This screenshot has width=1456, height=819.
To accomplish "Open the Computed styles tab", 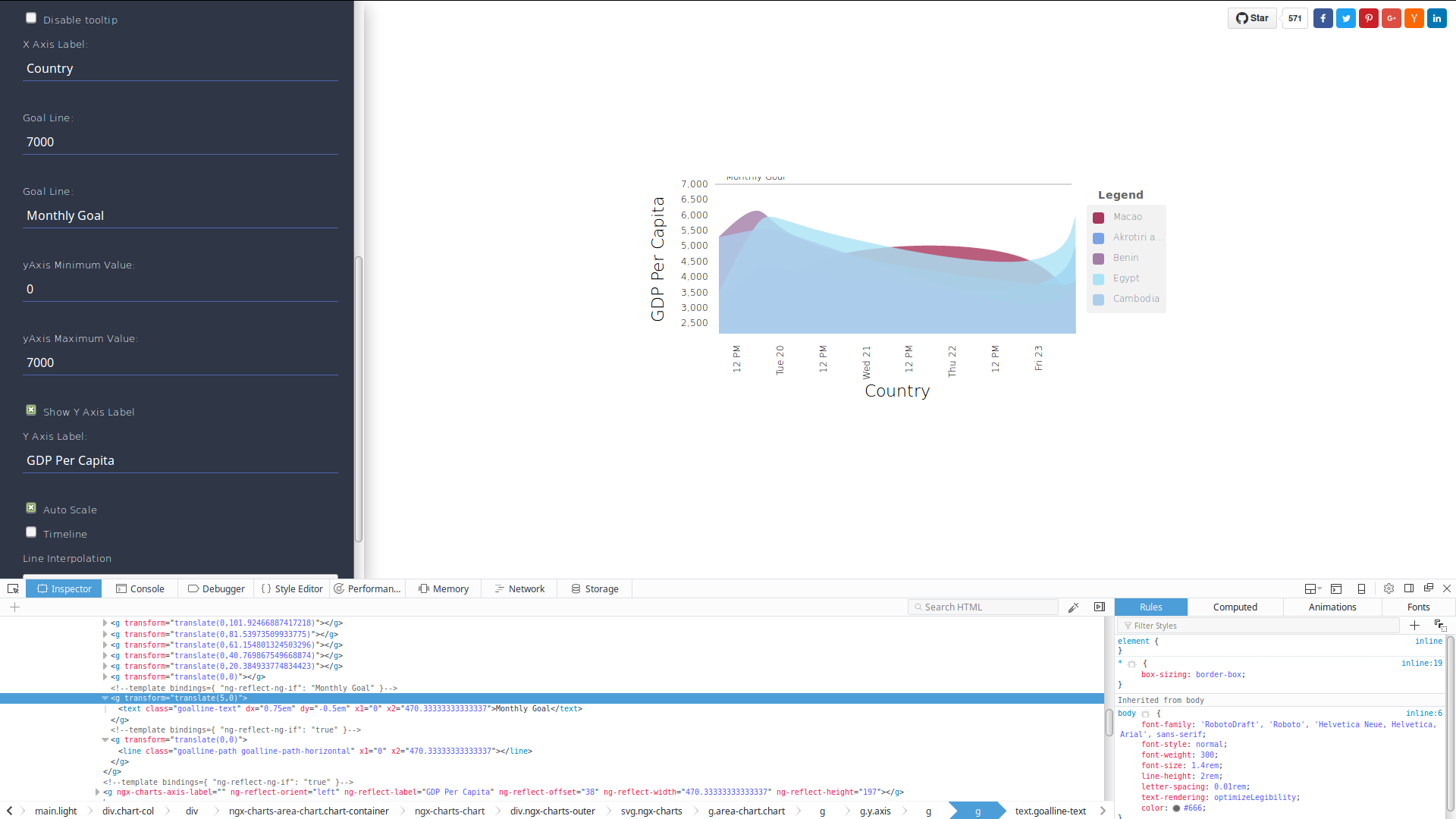I will click(x=1235, y=607).
